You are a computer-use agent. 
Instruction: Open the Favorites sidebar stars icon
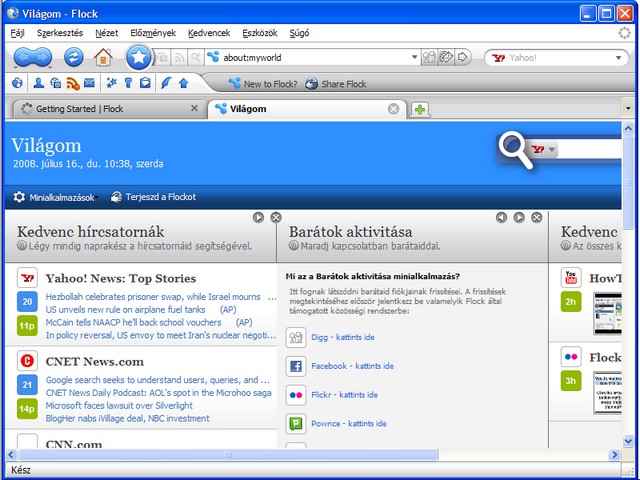111,83
